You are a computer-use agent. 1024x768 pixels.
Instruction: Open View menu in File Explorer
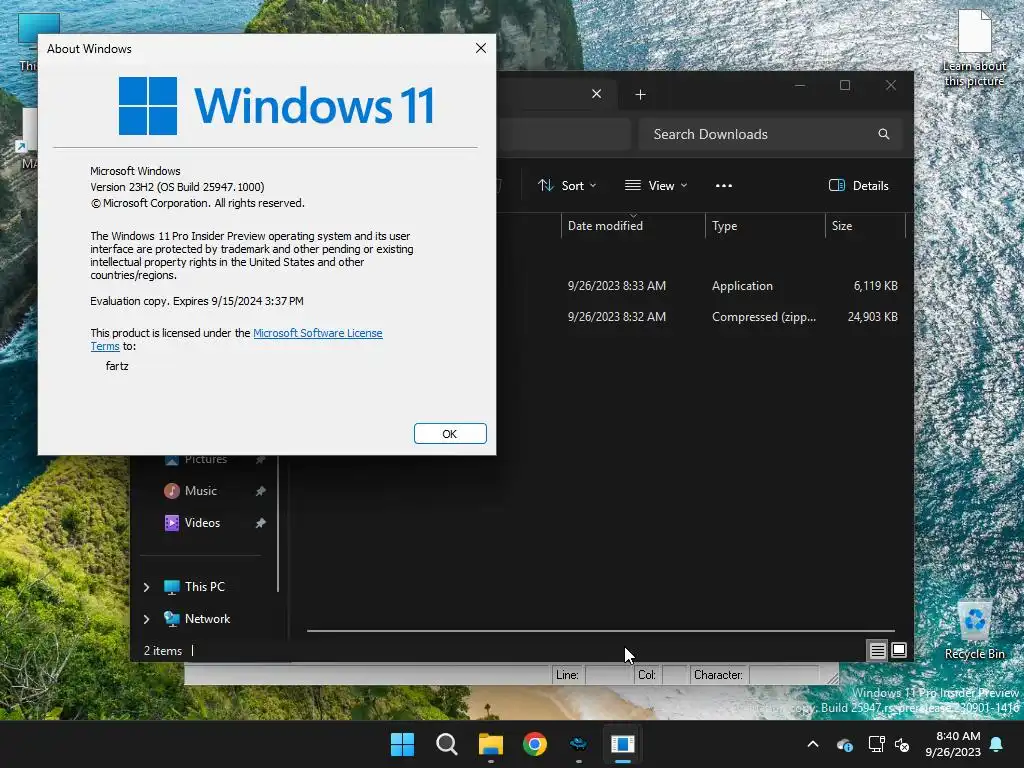coord(656,185)
